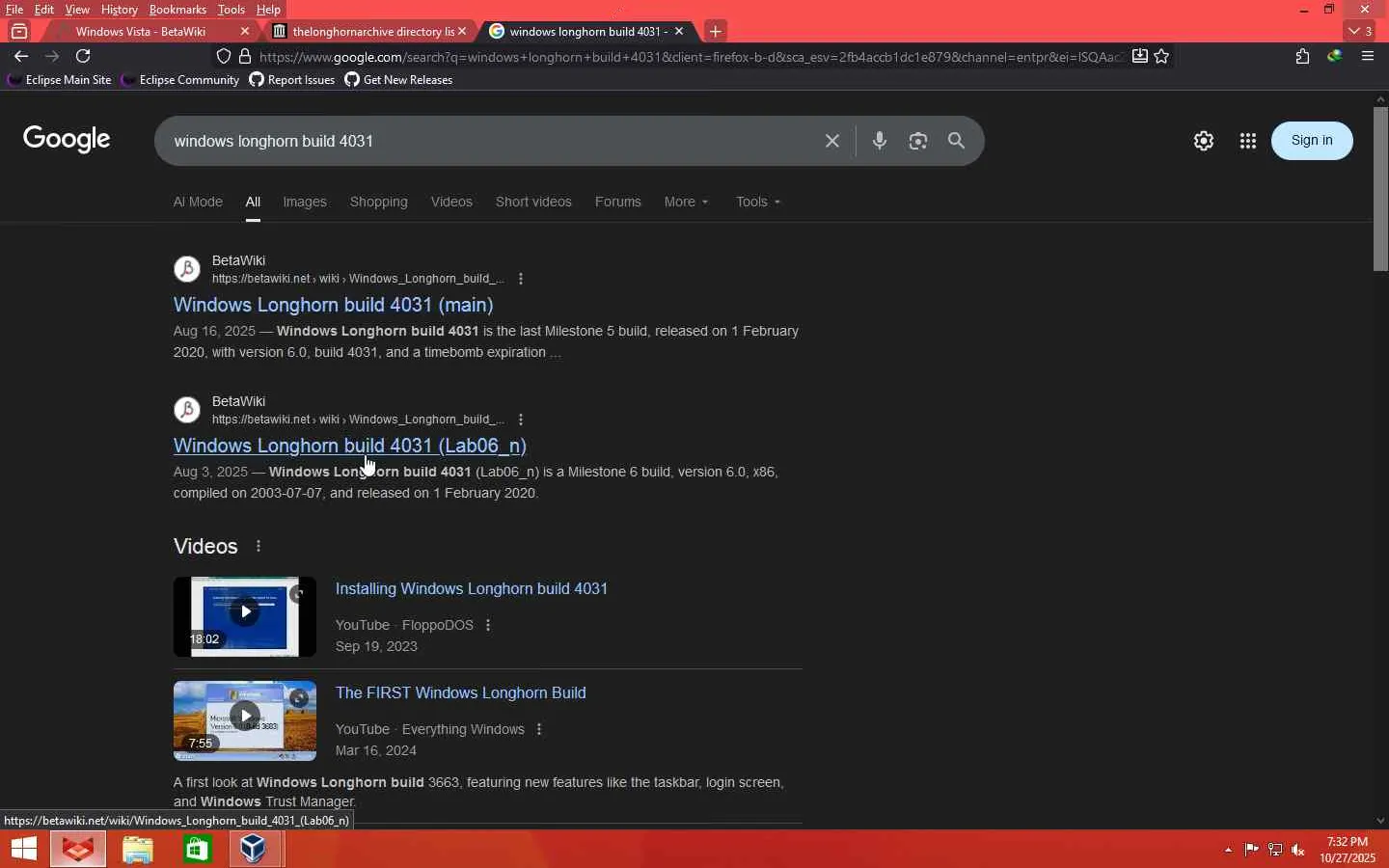
Task: Expand the More search filters dropdown
Action: [687, 202]
